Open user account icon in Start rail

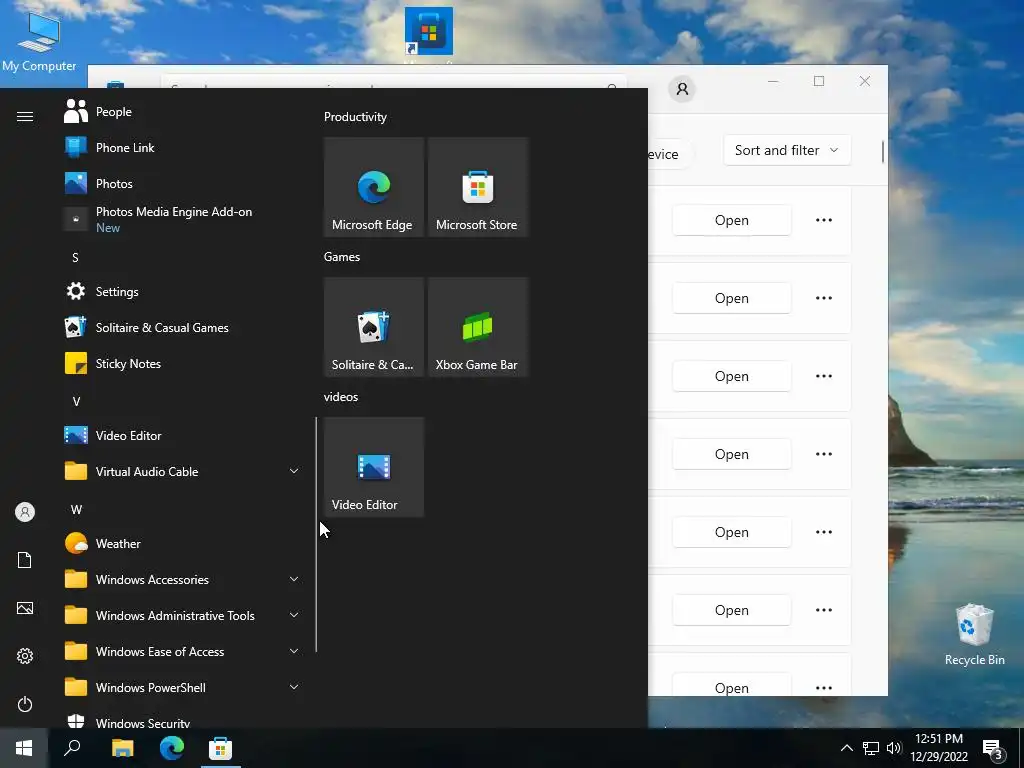click(x=25, y=512)
